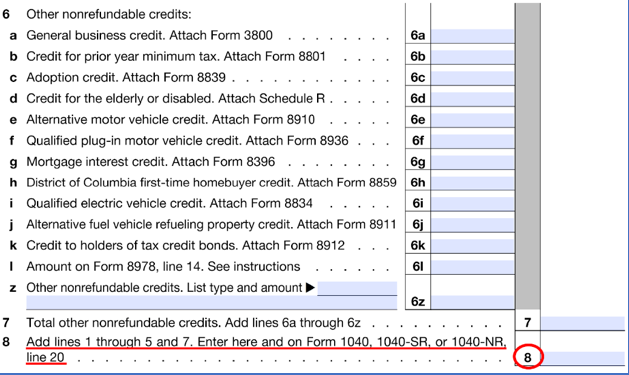
Task: Click the 6k tax credit bonds field
Action: [473, 245]
